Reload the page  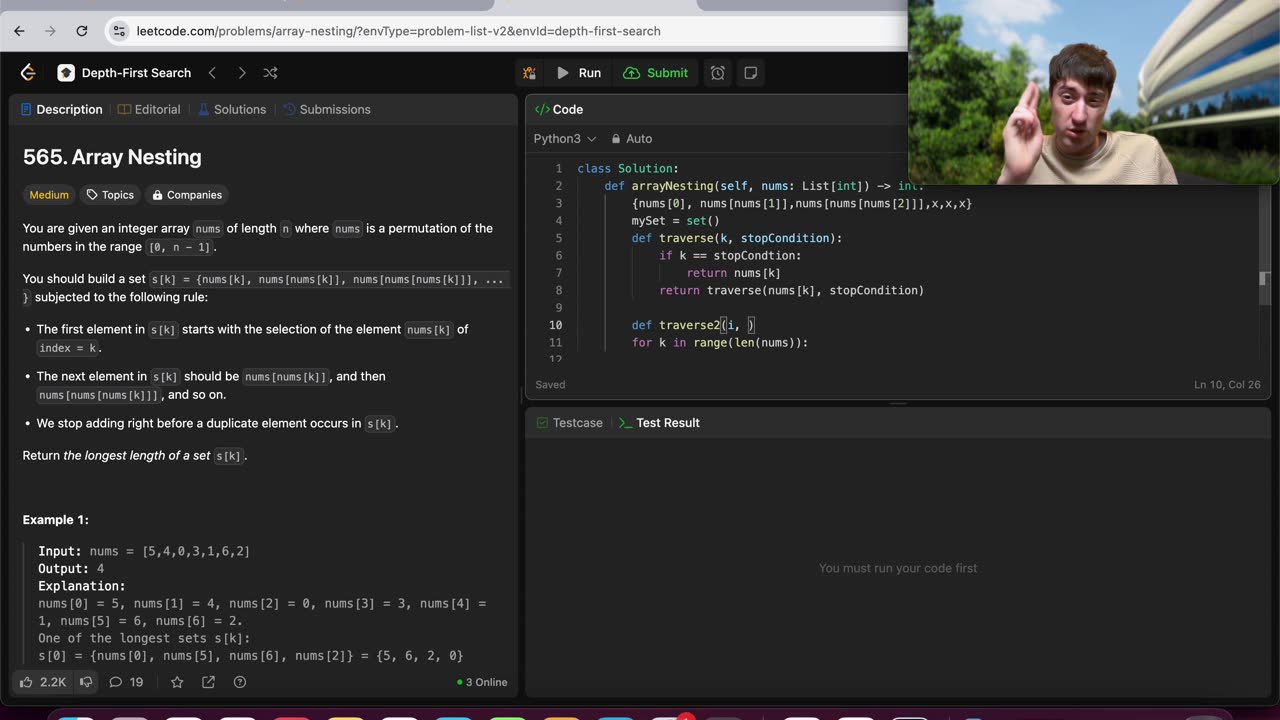pyautogui.click(x=82, y=31)
